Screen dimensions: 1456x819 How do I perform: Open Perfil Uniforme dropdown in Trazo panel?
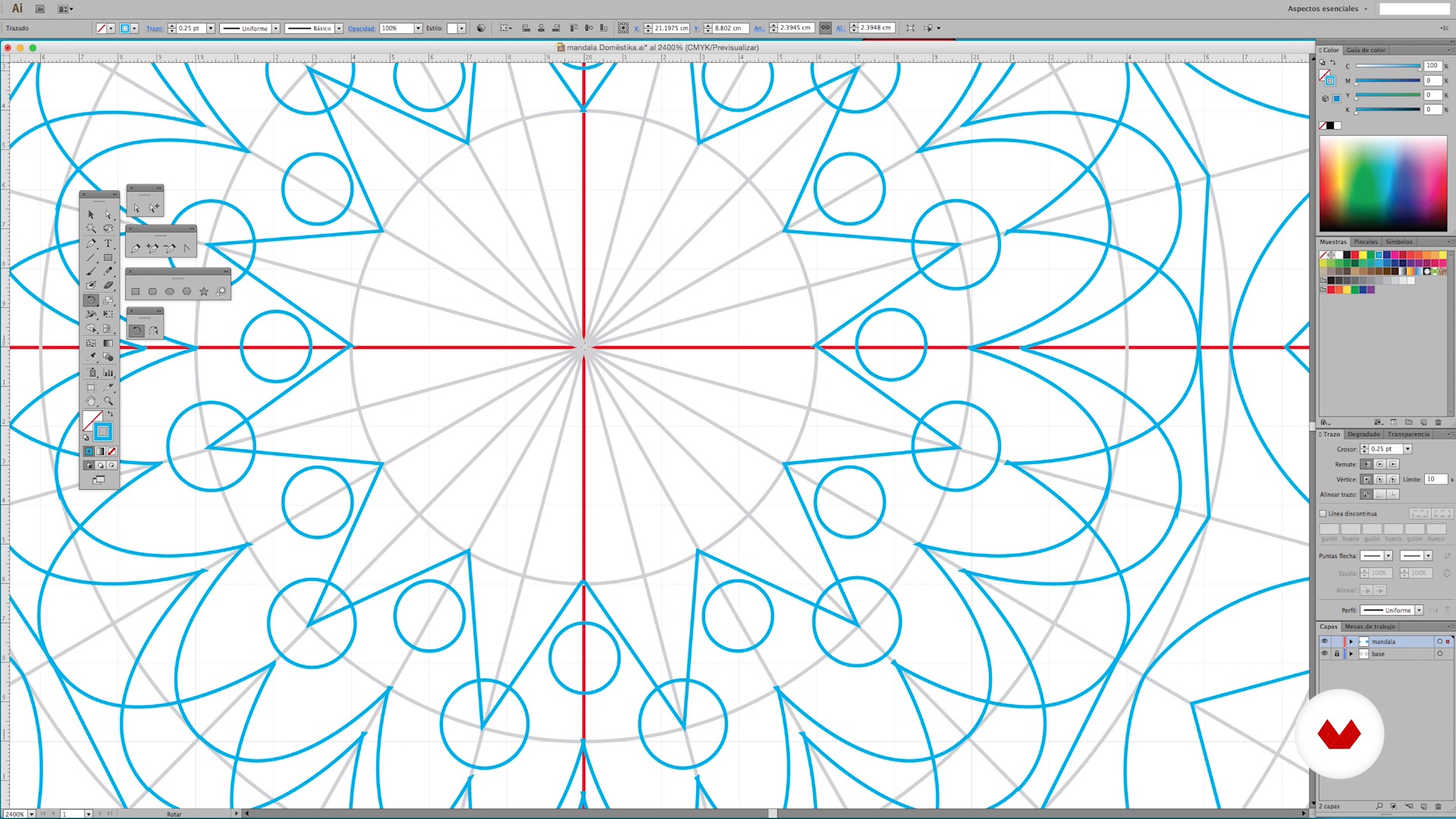coord(1419,610)
